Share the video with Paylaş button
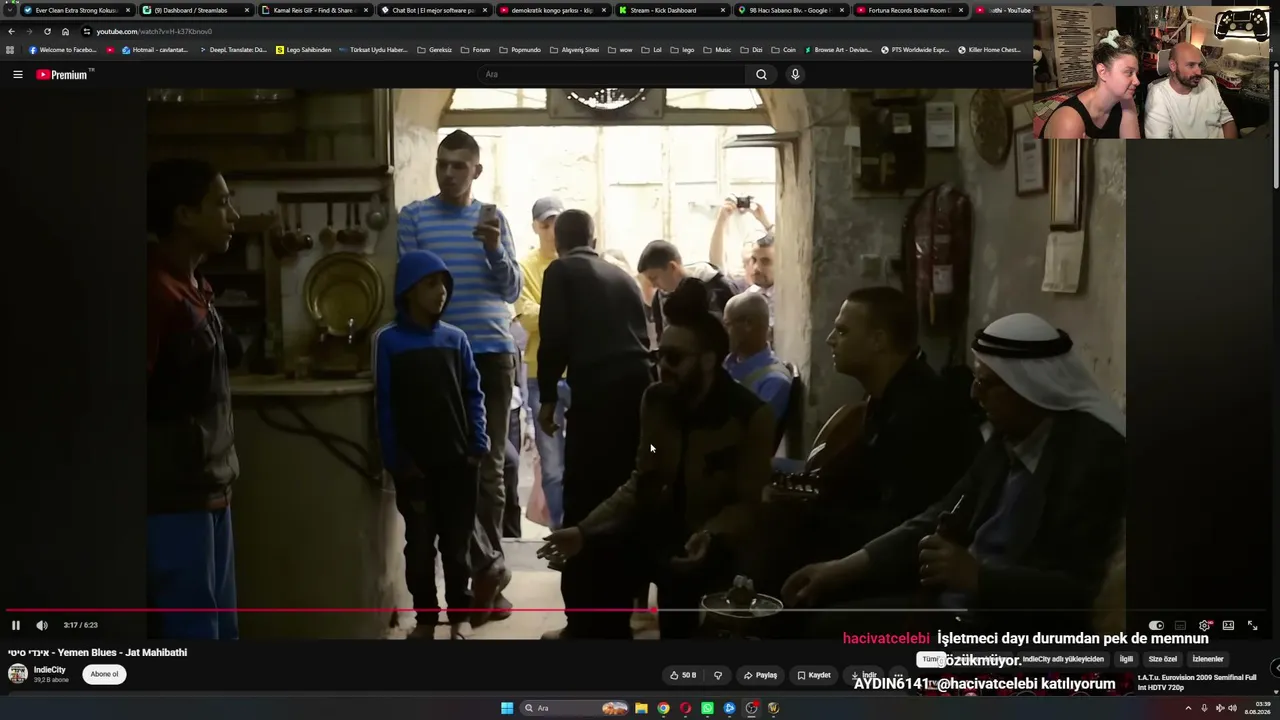The image size is (1280, 720). [x=760, y=675]
